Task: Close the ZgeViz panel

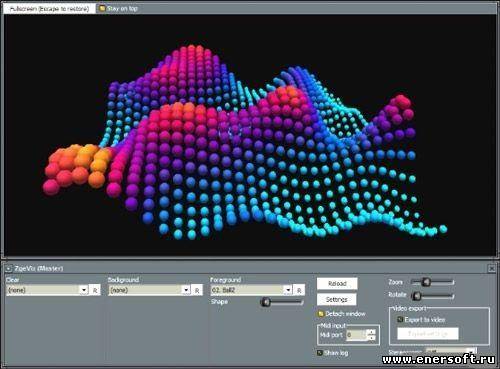Action: coord(492,268)
